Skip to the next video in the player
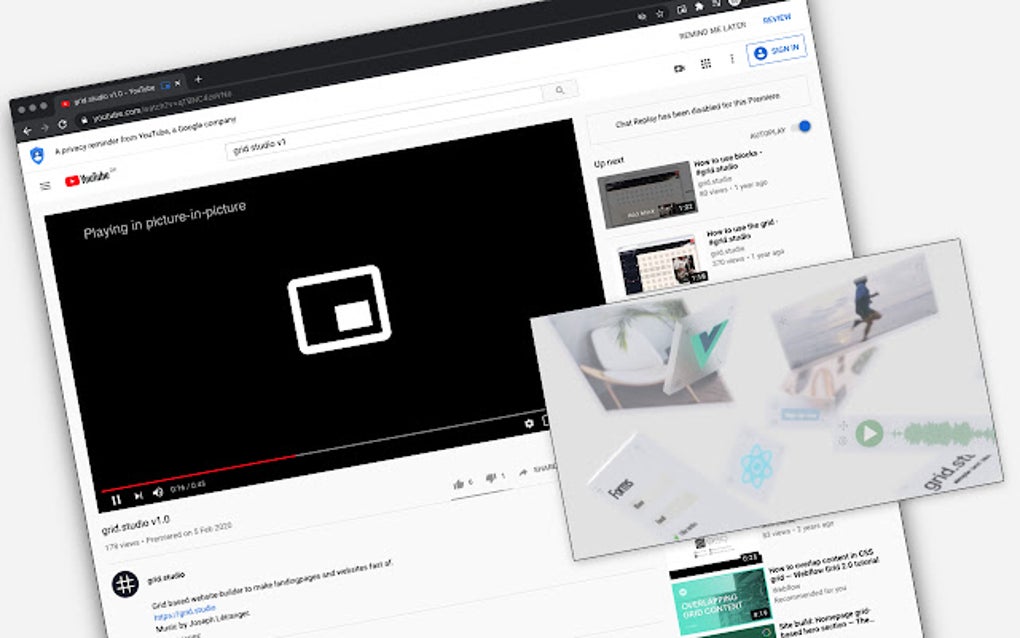Image resolution: width=1020 pixels, height=638 pixels. tap(138, 495)
